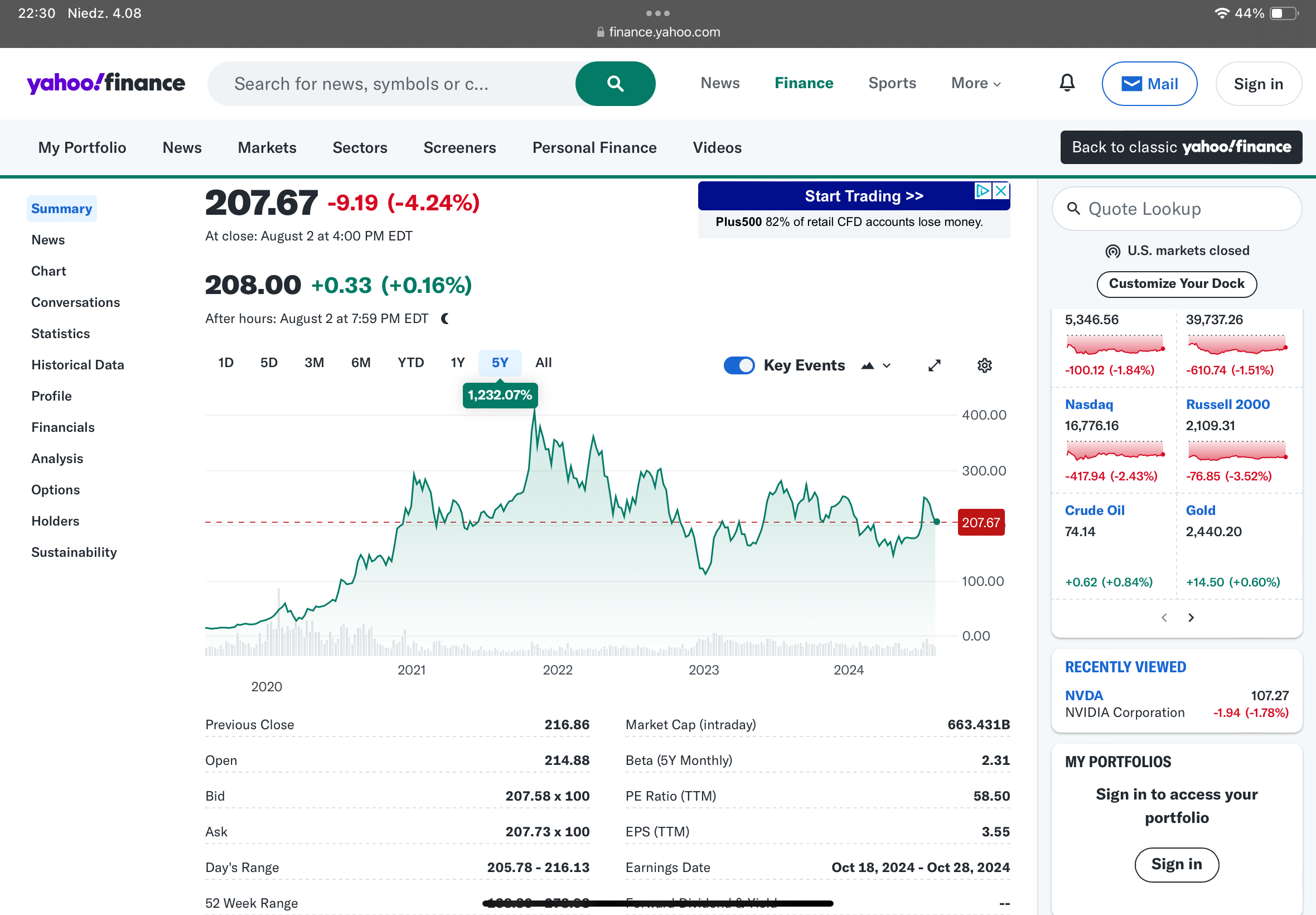Select 5Y chart range
The image size is (1316, 915).
click(500, 362)
